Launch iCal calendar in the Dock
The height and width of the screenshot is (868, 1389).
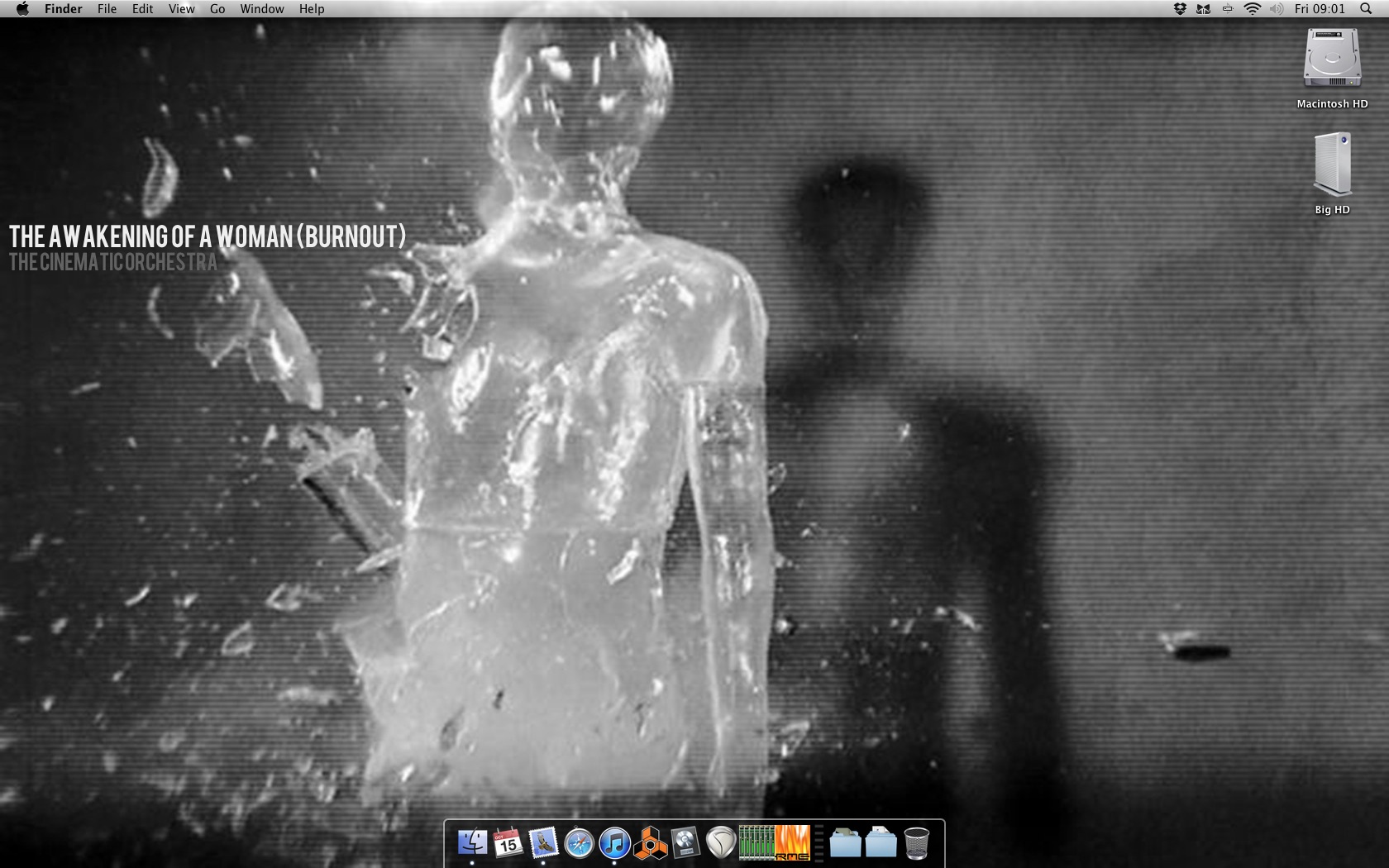click(508, 843)
